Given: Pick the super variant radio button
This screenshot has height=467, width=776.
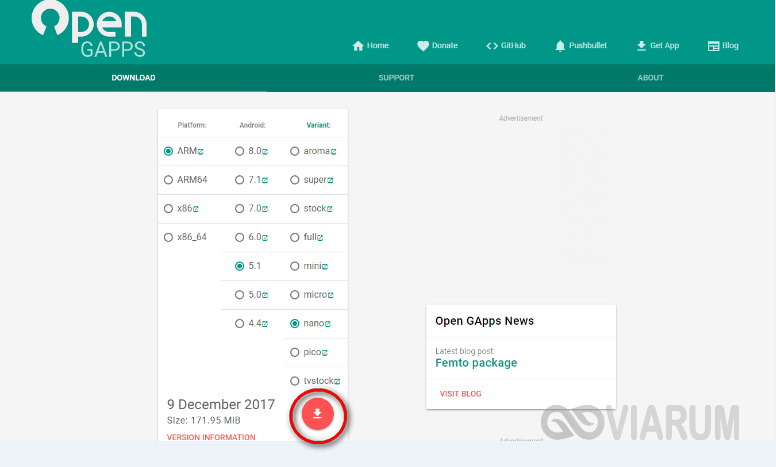Looking at the screenshot, I should pos(294,180).
